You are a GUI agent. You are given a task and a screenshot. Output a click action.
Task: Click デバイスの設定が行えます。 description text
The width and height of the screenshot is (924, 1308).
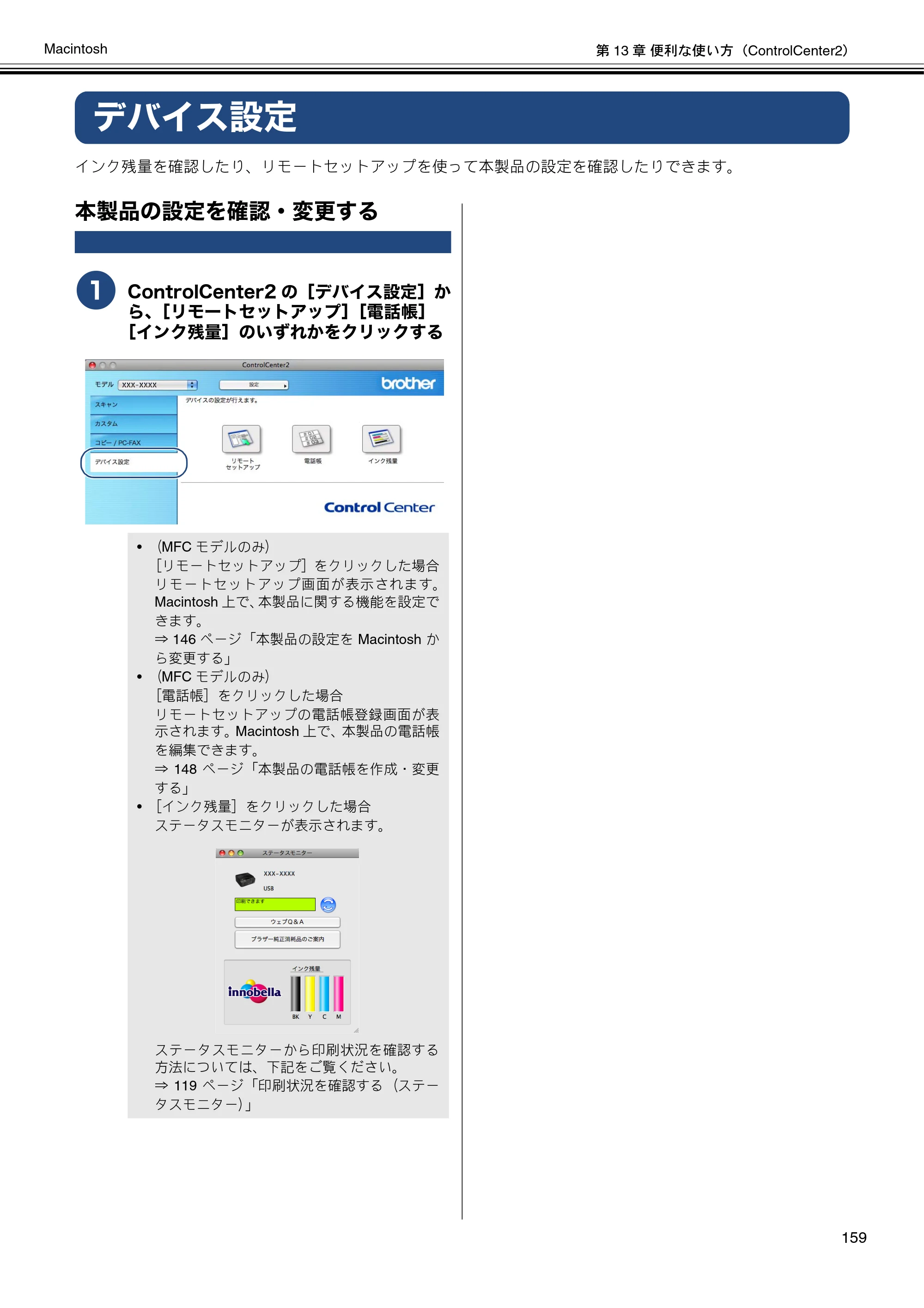pyautogui.click(x=222, y=401)
